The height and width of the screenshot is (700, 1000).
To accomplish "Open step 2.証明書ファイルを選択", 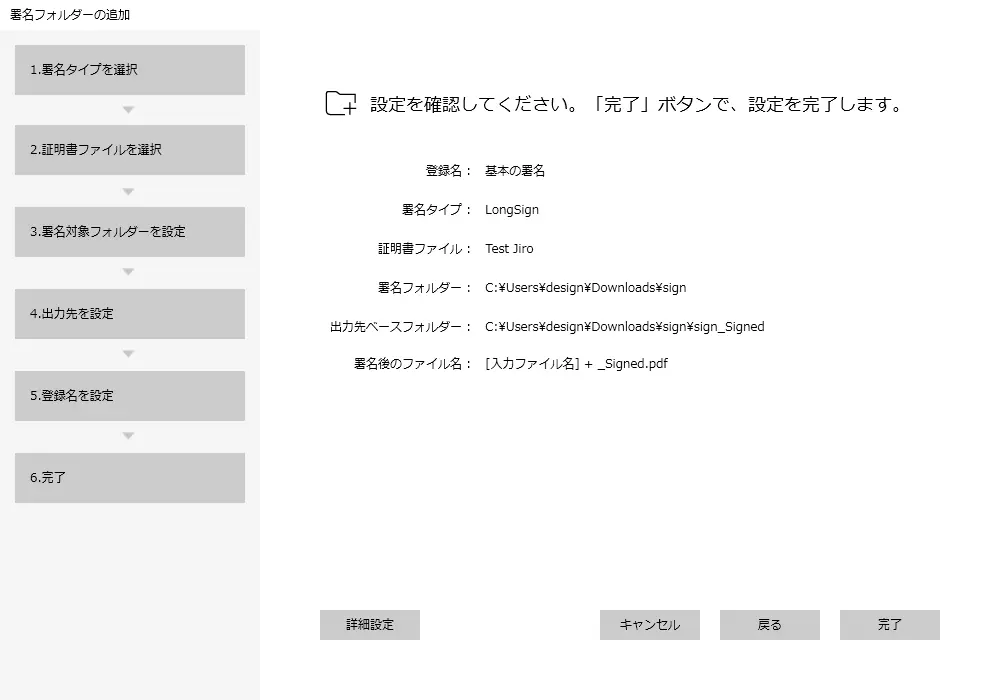I will tap(130, 150).
